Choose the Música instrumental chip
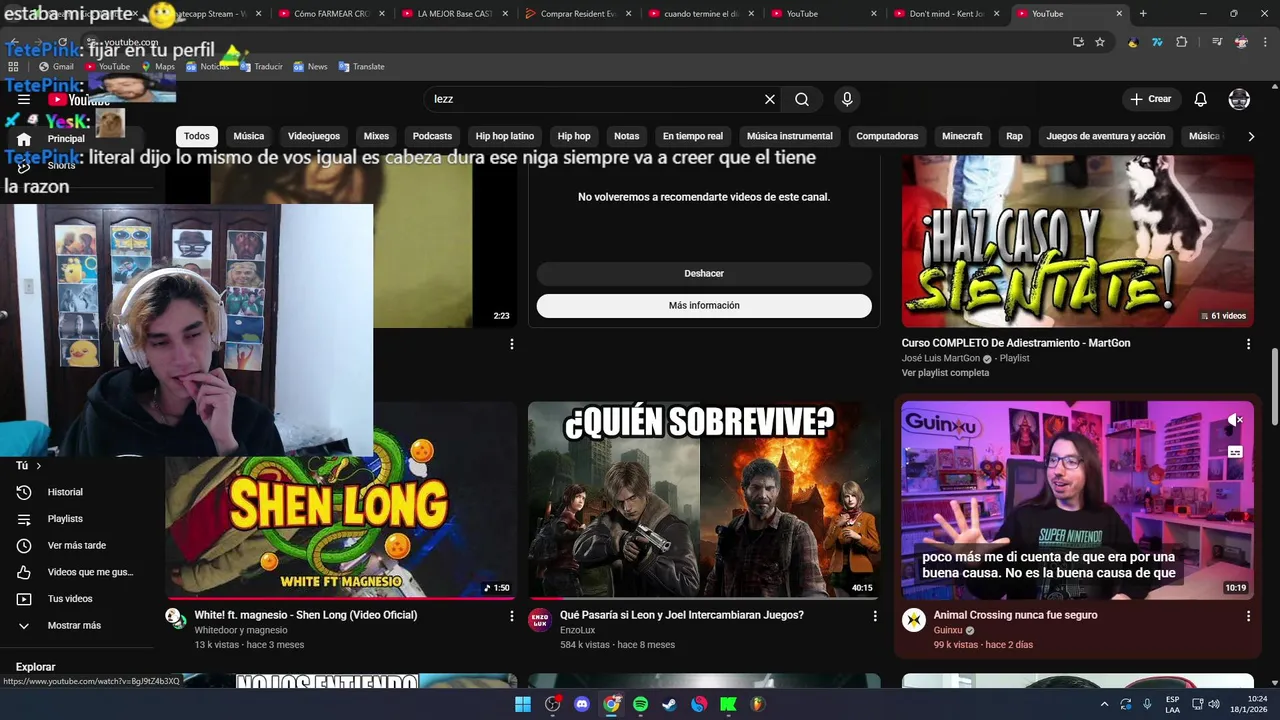 [x=790, y=136]
